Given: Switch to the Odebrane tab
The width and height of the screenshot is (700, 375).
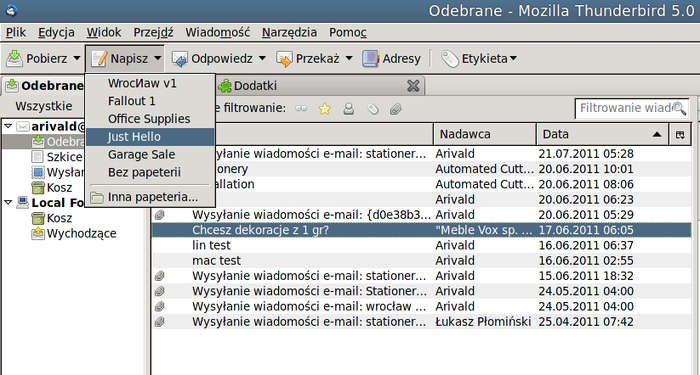Looking at the screenshot, I should tap(44, 85).
